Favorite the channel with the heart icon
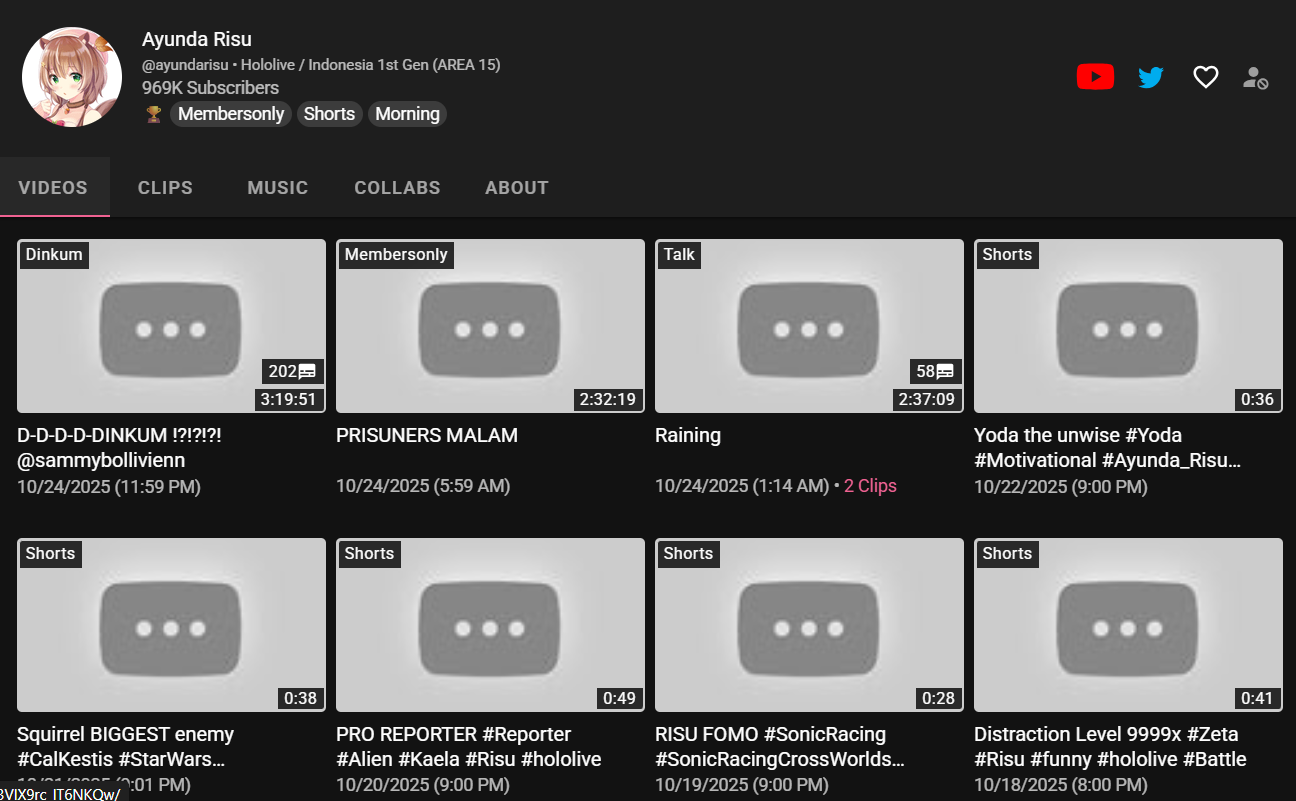This screenshot has width=1296, height=801. [1206, 77]
